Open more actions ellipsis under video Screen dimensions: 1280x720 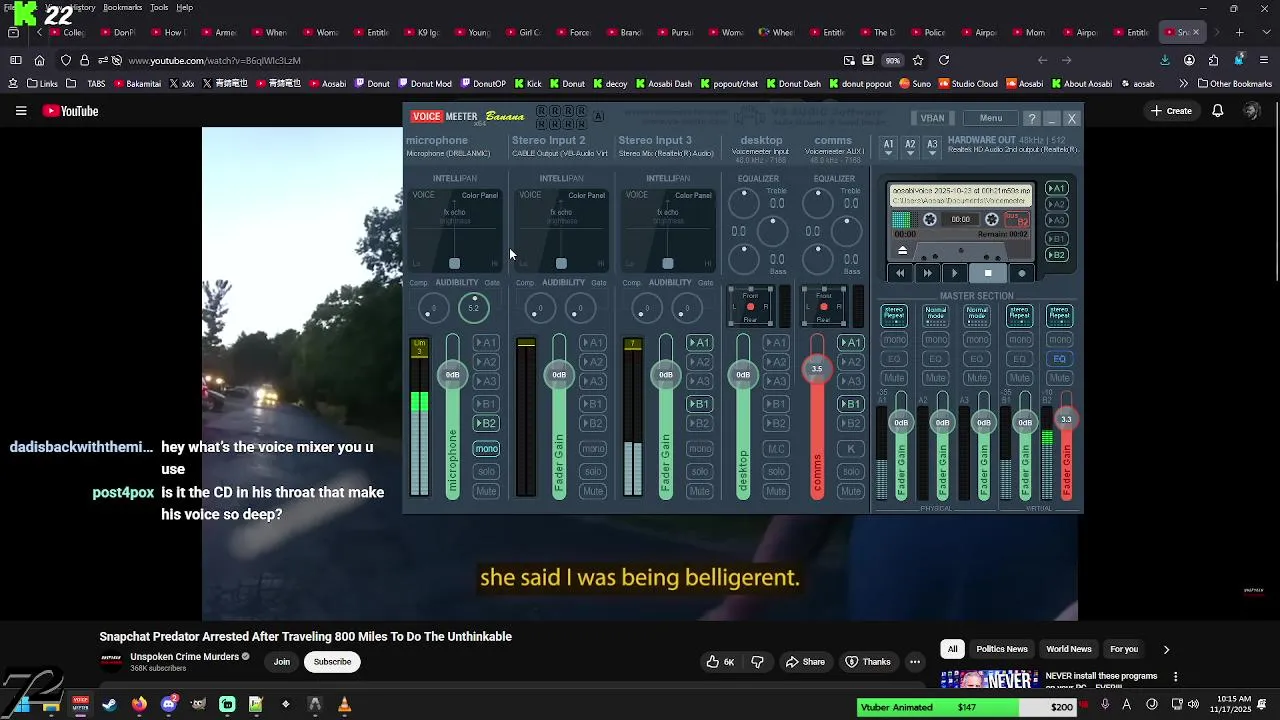tap(915, 662)
